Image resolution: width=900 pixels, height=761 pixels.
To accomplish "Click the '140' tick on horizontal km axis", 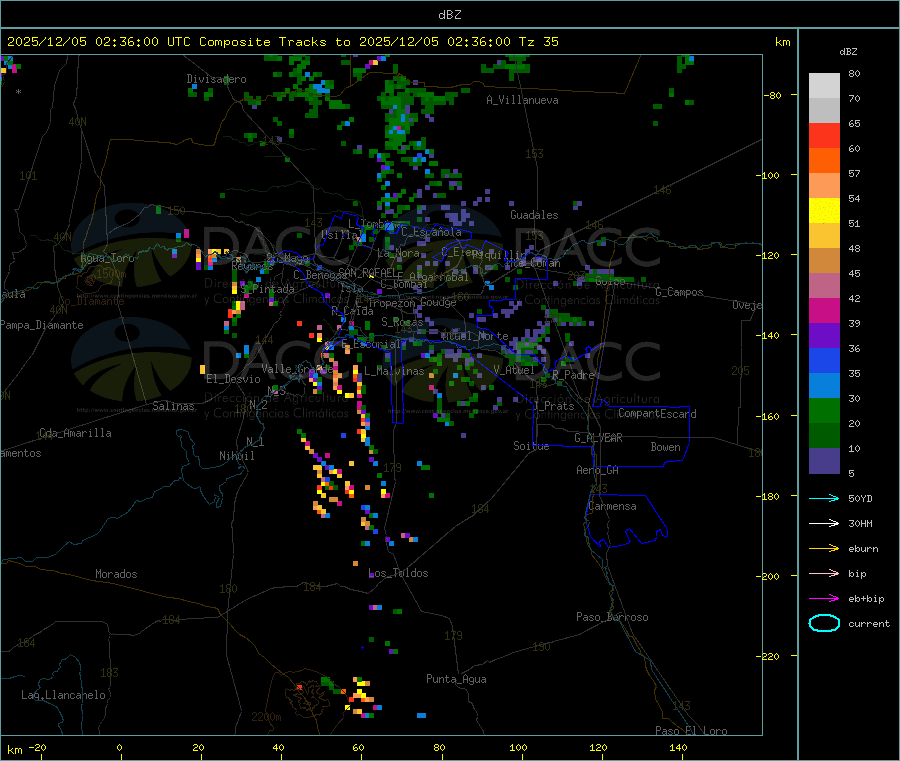I will click(678, 747).
